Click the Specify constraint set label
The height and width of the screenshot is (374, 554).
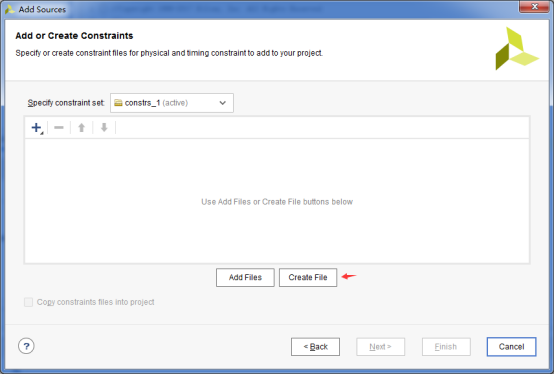pyautogui.click(x=66, y=103)
